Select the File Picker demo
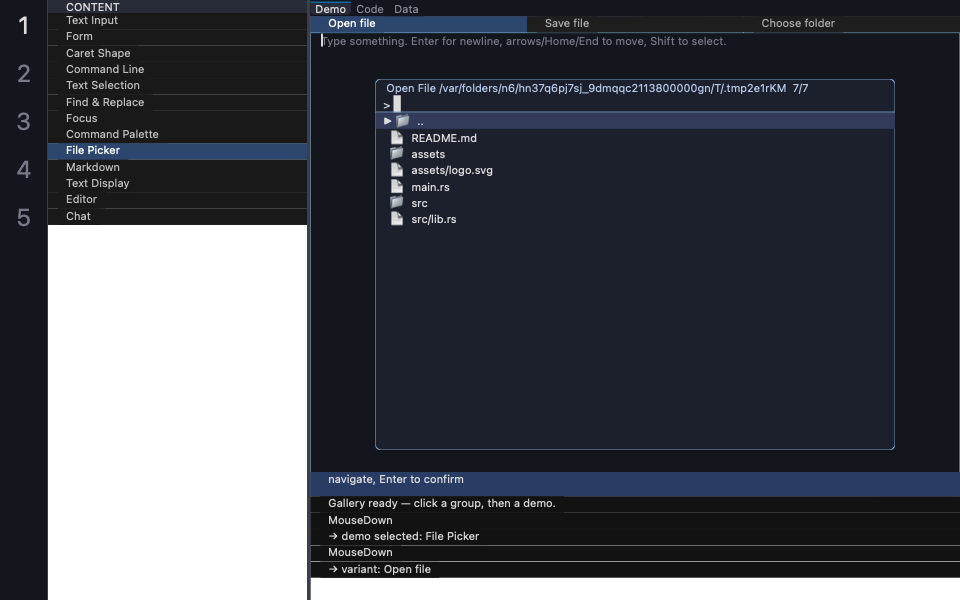Image resolution: width=960 pixels, height=600 pixels. coord(178,151)
